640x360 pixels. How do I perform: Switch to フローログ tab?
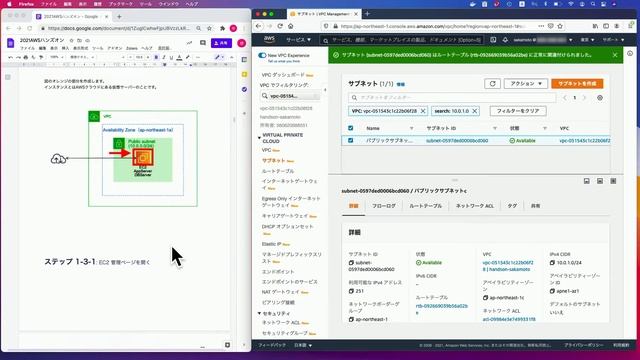coord(384,206)
